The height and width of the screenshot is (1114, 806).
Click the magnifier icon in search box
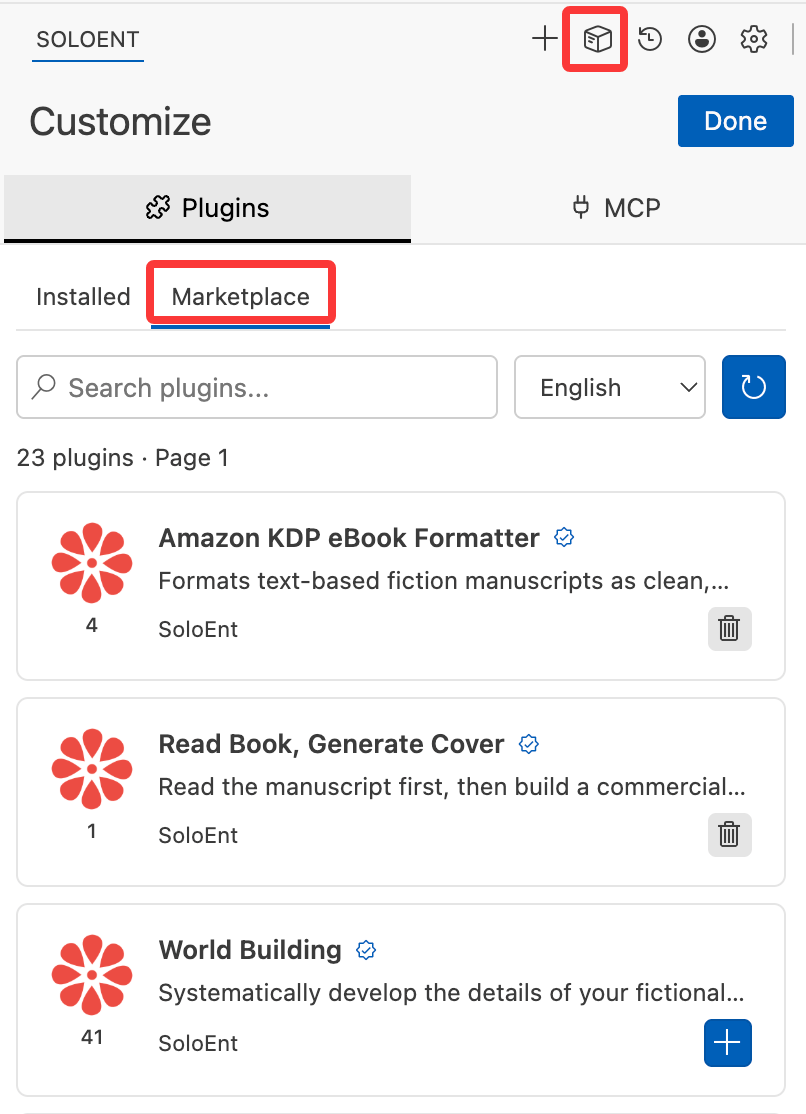click(x=44, y=387)
